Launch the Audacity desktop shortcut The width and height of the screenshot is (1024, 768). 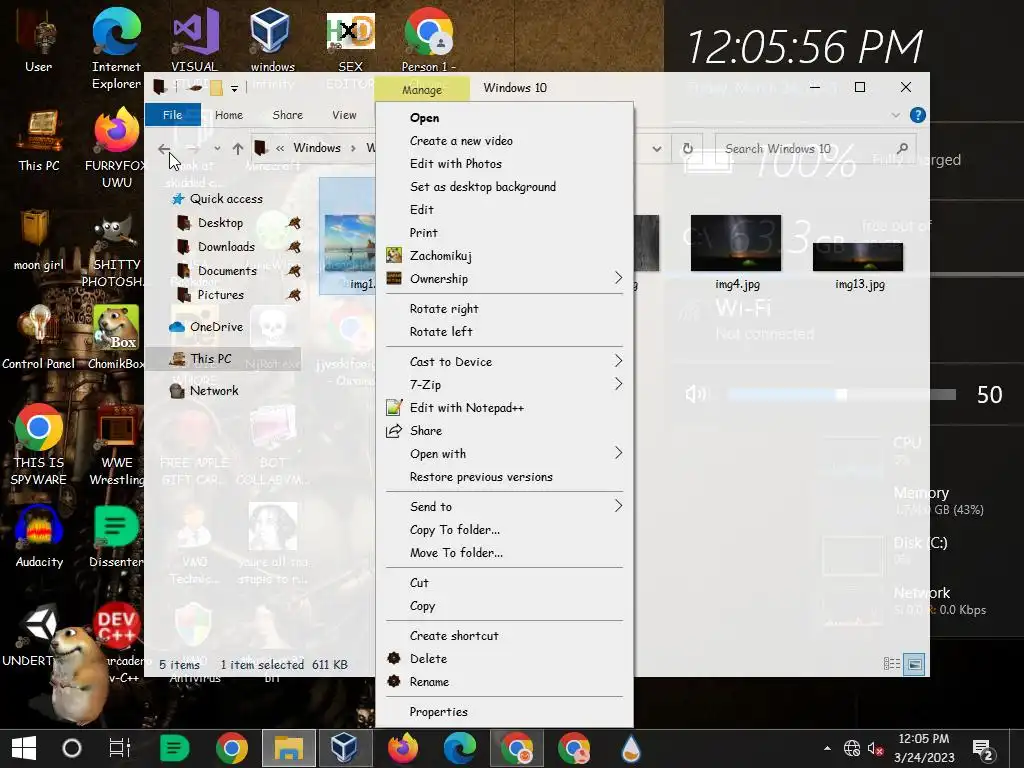pyautogui.click(x=39, y=537)
